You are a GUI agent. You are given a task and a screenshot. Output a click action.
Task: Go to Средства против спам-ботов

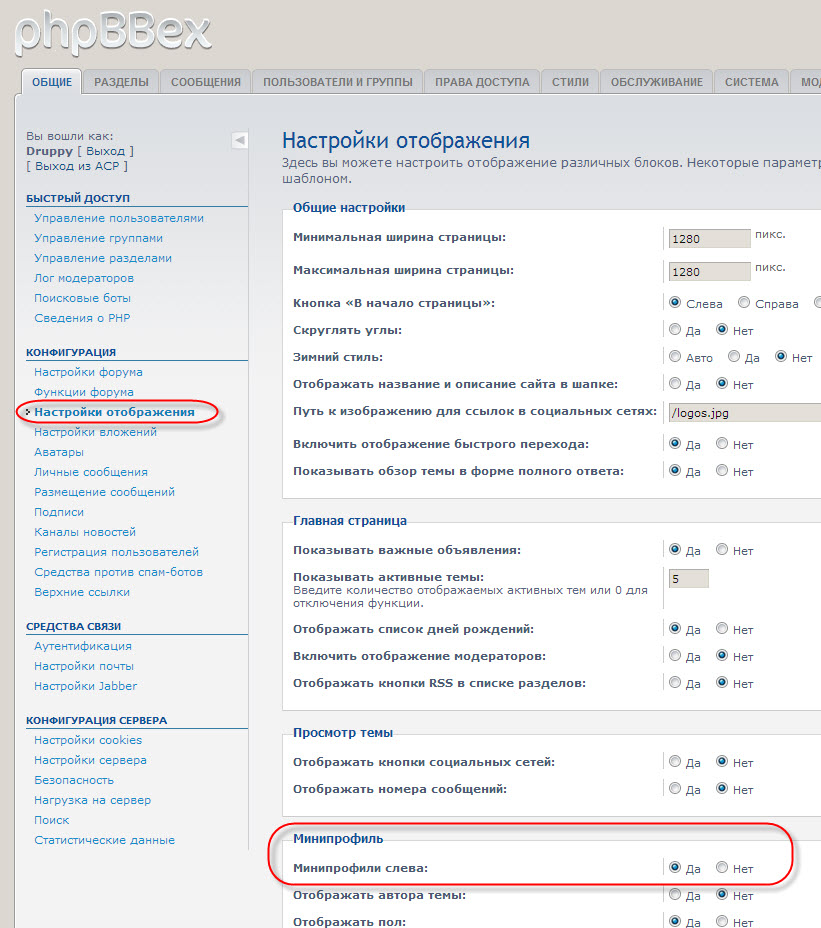coord(118,572)
